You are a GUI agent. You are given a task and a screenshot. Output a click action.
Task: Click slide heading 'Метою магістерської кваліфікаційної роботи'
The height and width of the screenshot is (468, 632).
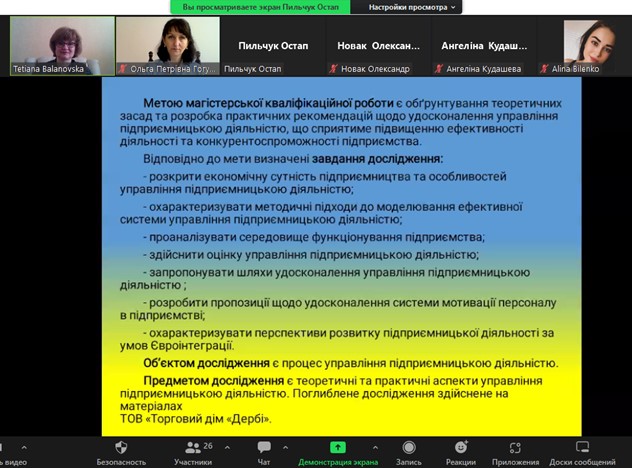(268, 103)
